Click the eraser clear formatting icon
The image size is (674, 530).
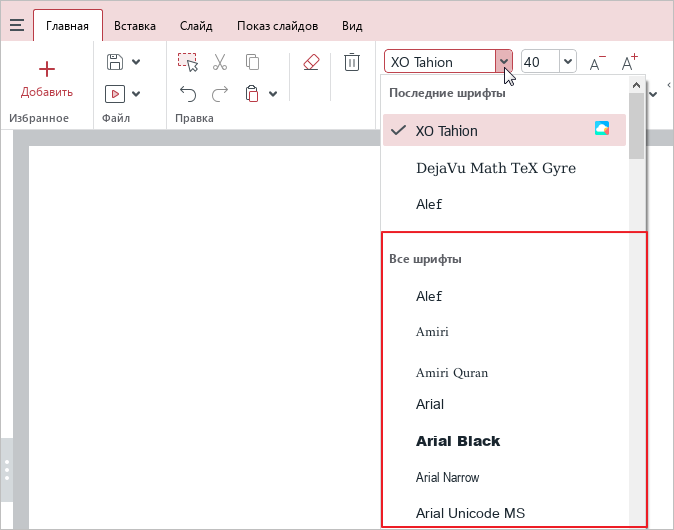(310, 62)
